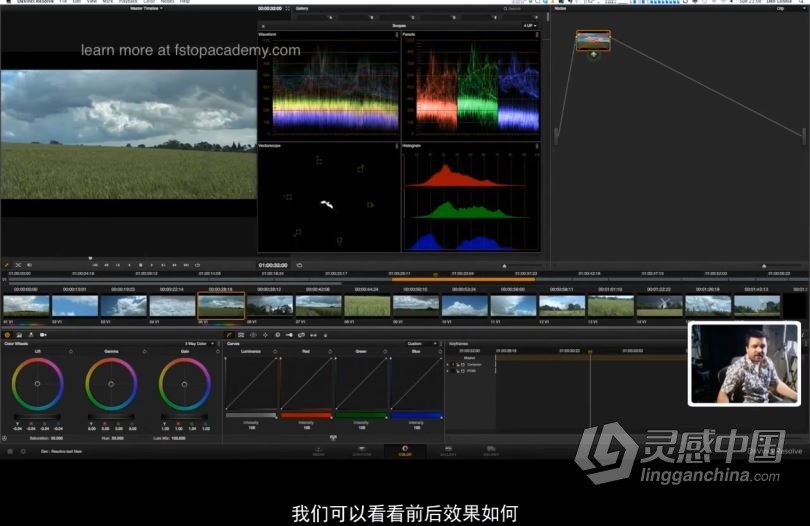Toggle the loop playback button
The image size is (810, 526).
click(197, 265)
